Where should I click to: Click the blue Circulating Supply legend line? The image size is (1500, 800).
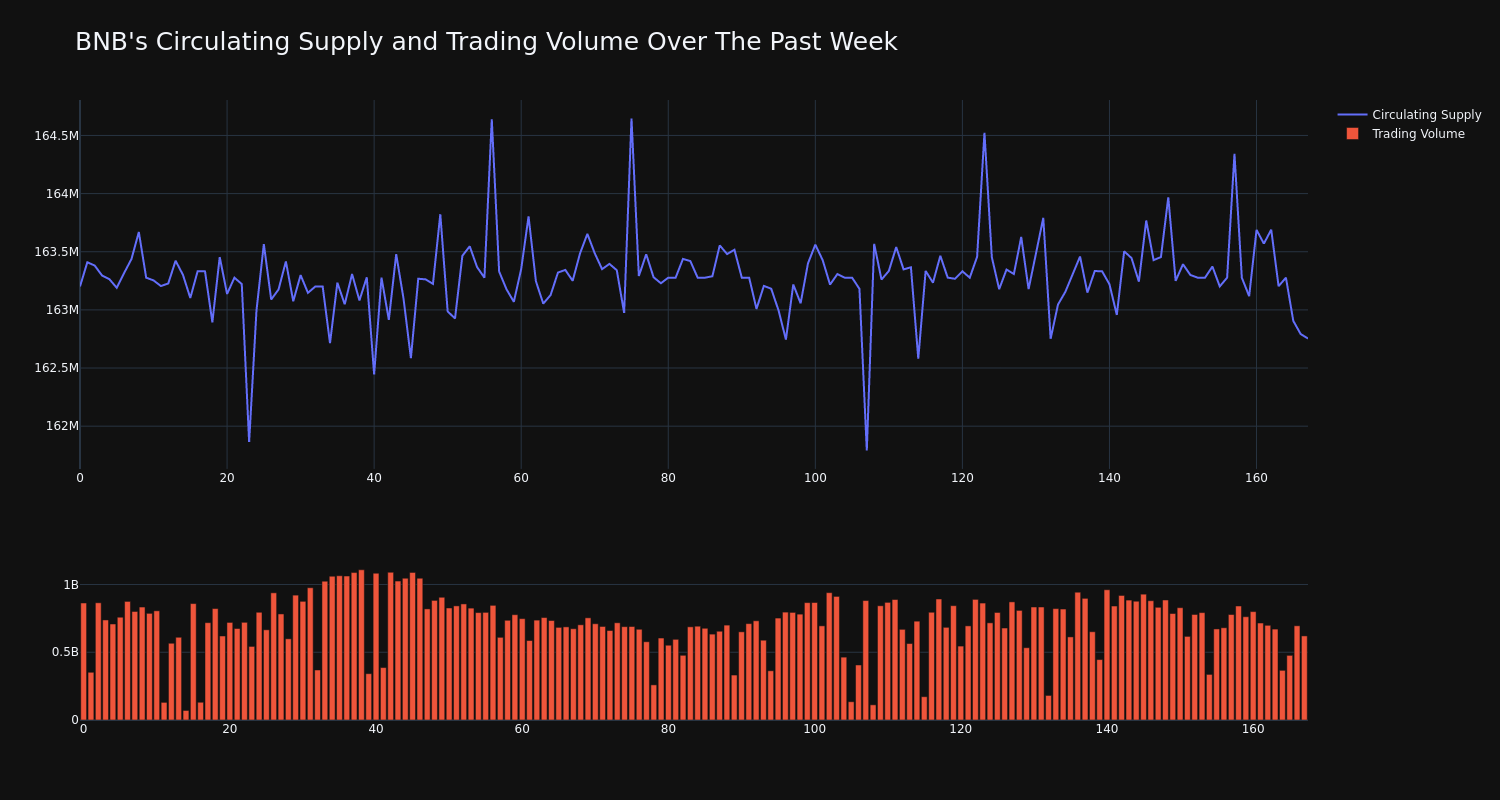pos(1352,115)
